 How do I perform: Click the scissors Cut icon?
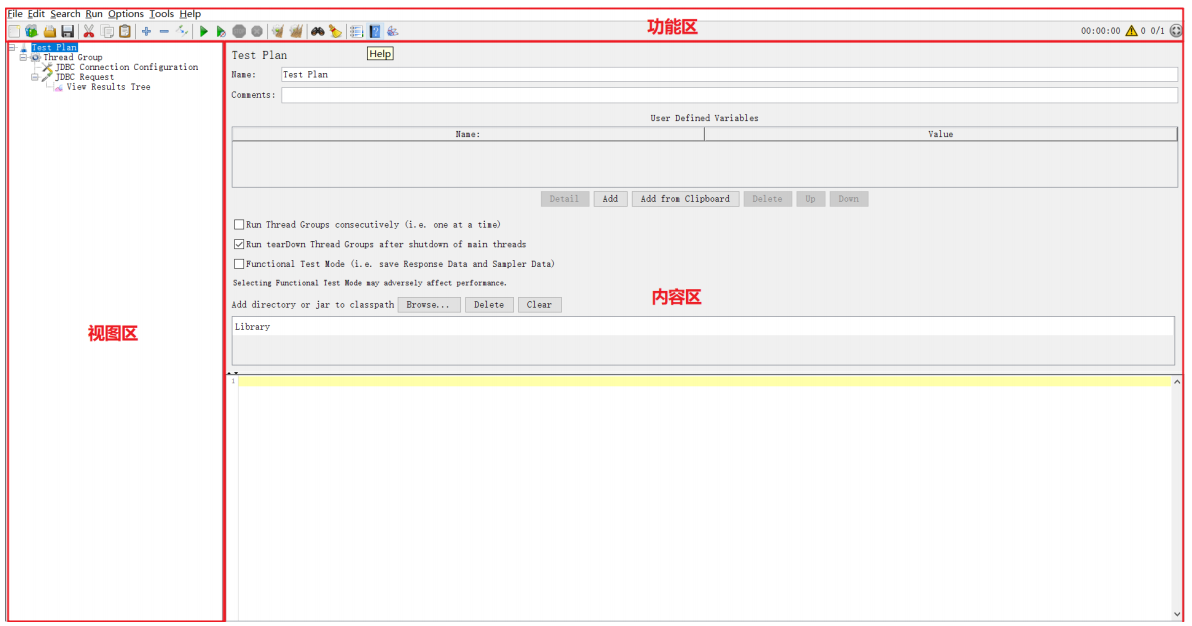(89, 31)
